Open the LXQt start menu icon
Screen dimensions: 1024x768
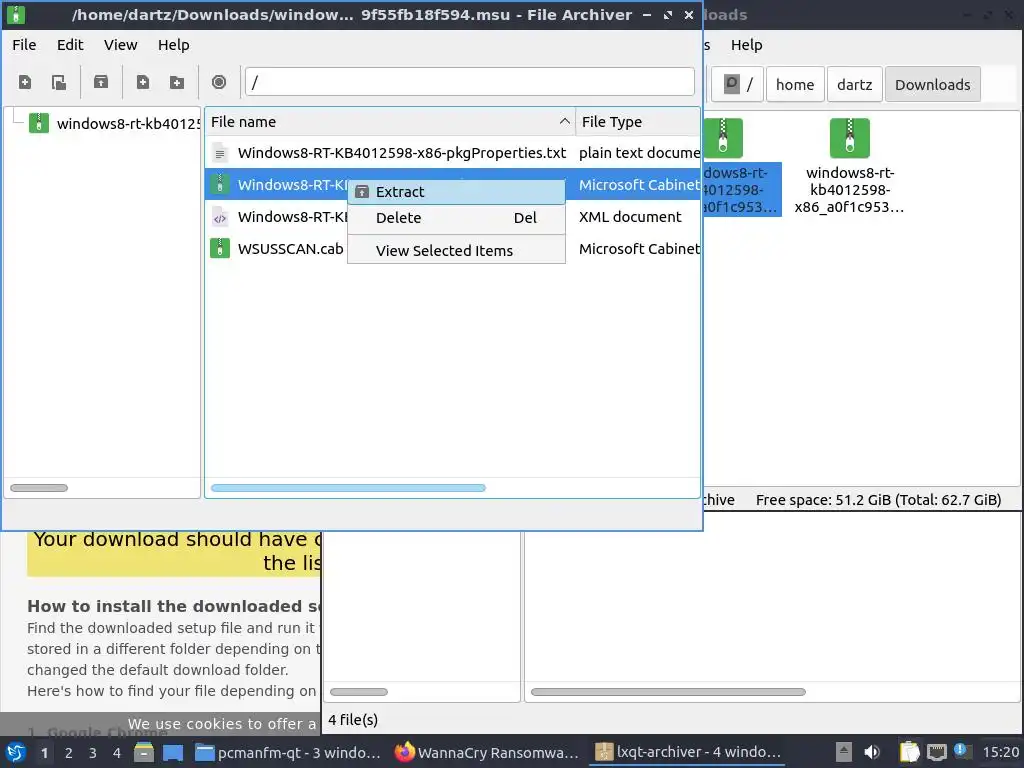click(x=16, y=752)
